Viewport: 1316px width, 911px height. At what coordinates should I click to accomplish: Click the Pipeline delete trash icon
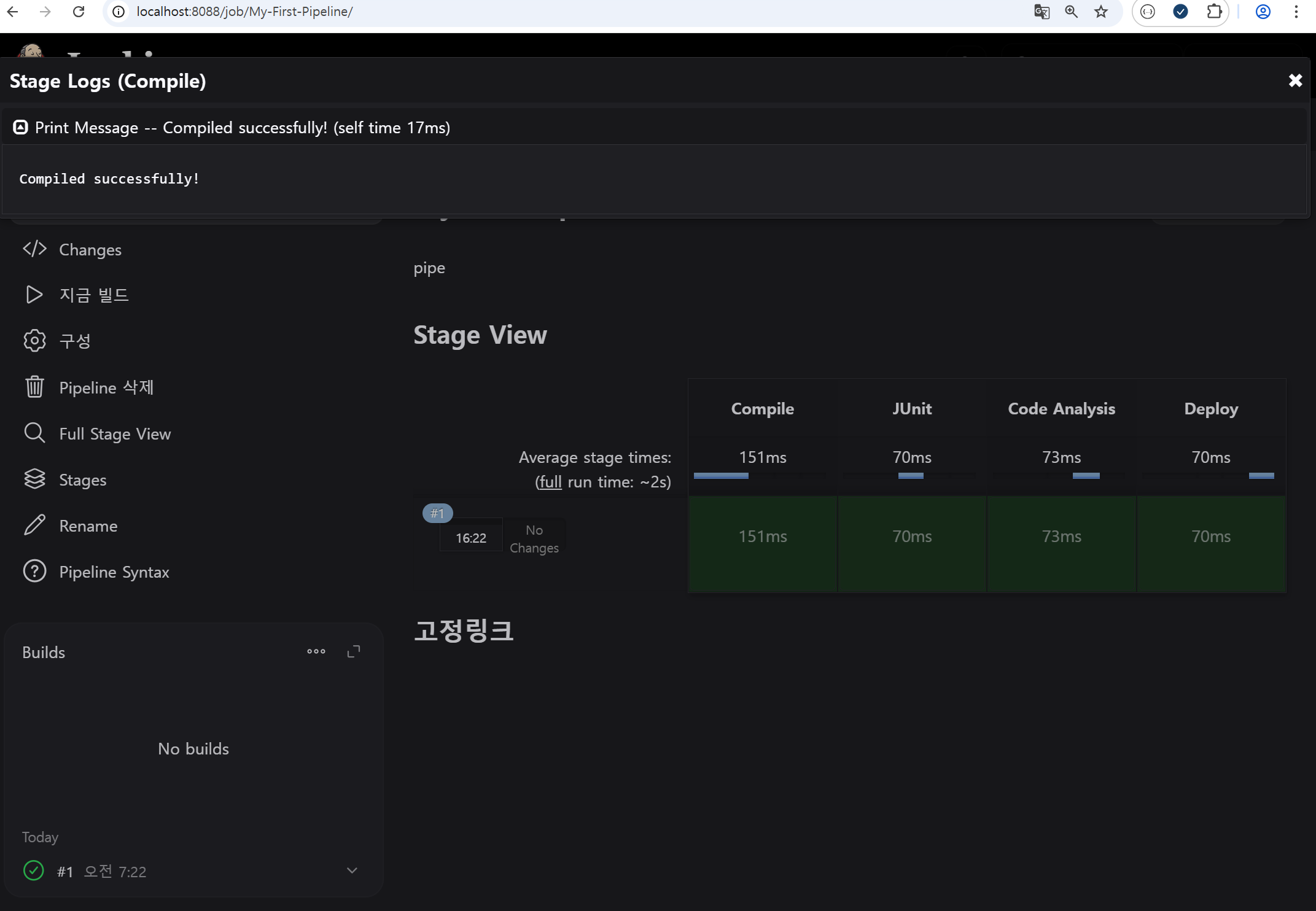(x=34, y=387)
